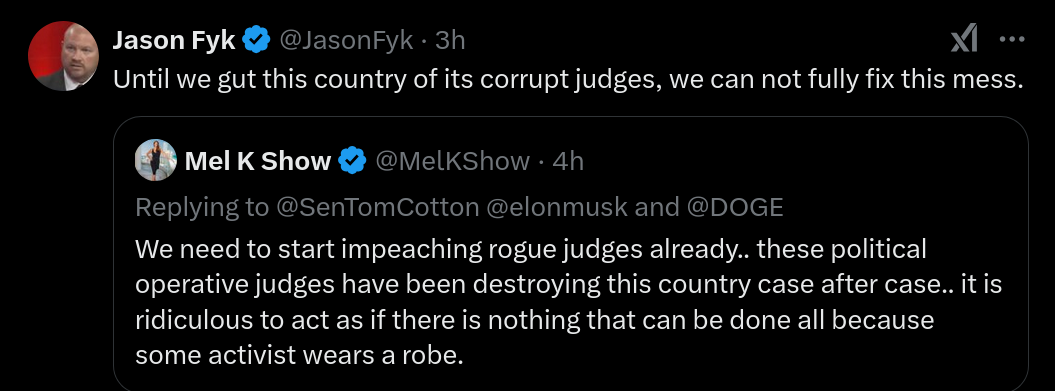
Task: Open the three-dot More options menu
Action: (x=1011, y=40)
